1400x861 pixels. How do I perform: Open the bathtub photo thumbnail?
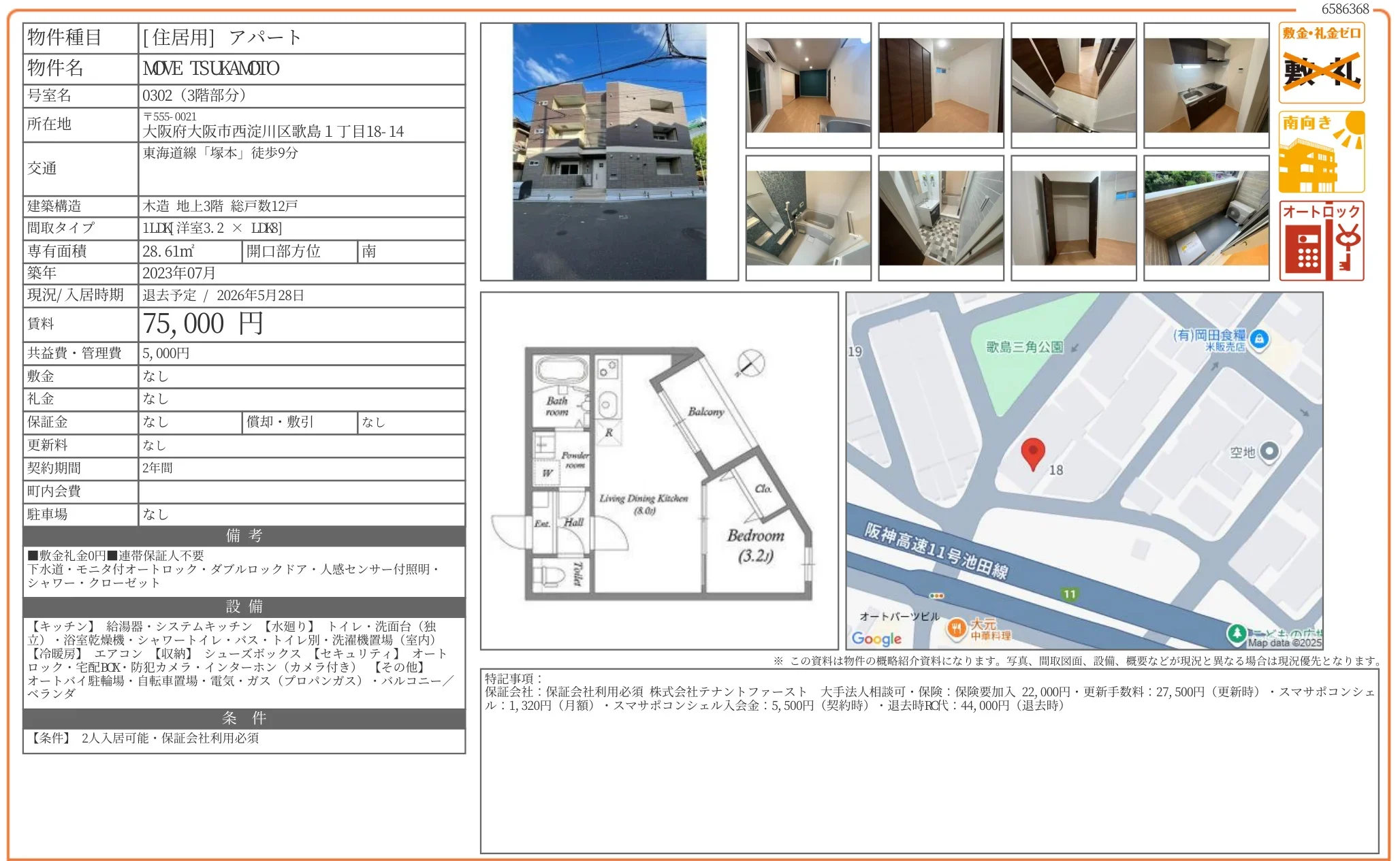808,218
